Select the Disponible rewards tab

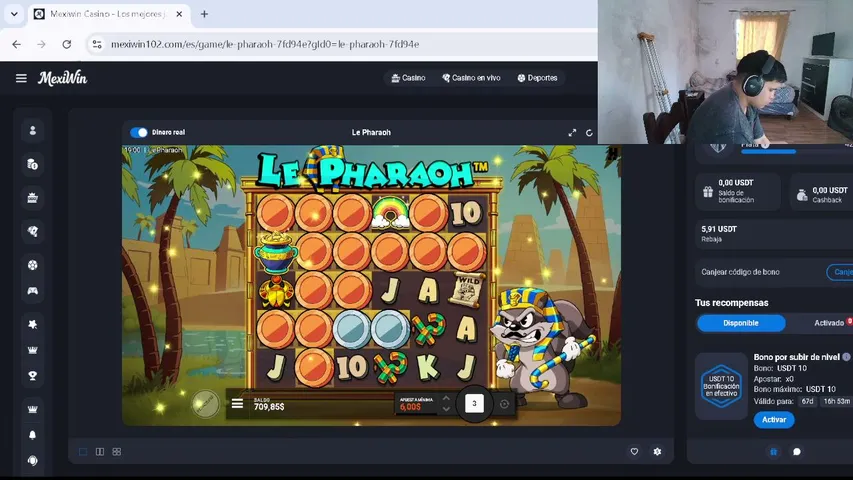(x=741, y=323)
